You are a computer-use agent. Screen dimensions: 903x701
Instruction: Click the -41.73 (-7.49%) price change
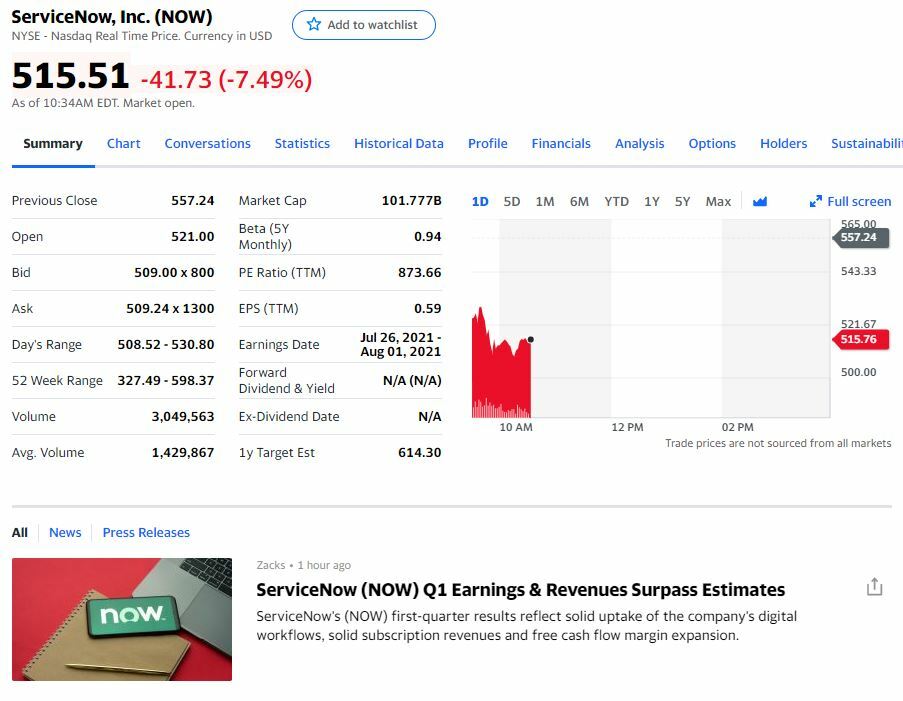[x=226, y=79]
